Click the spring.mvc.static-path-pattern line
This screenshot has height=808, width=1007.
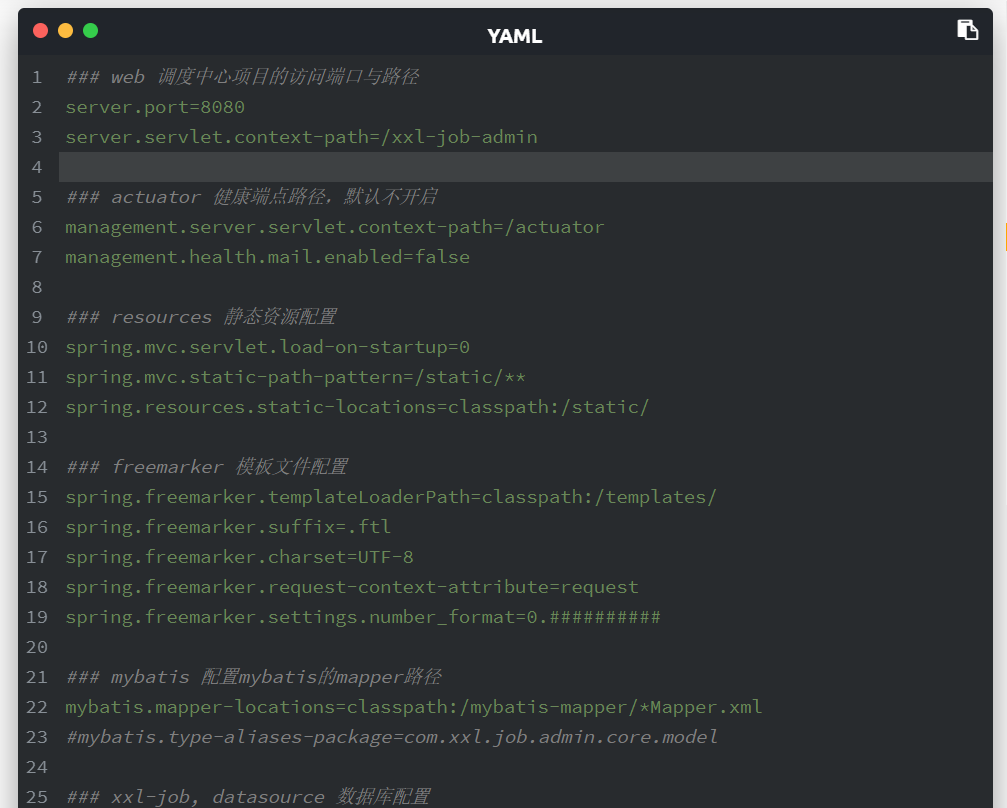point(295,377)
